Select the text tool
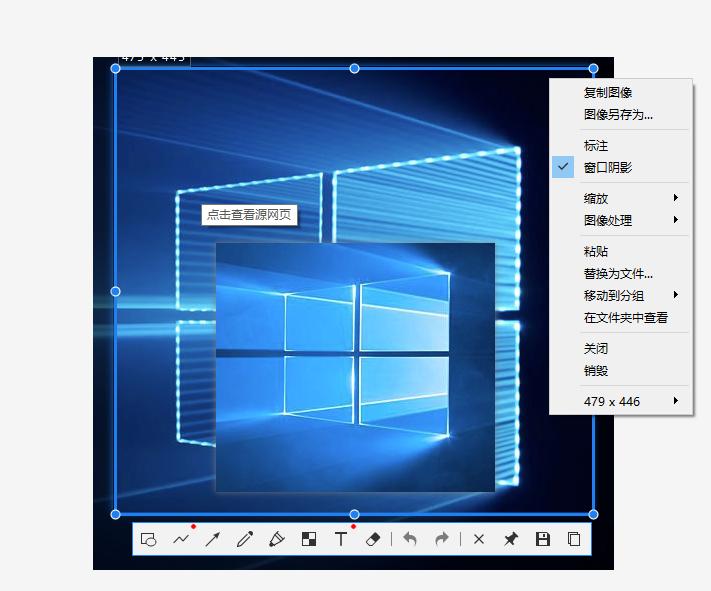711x591 pixels. [x=341, y=539]
